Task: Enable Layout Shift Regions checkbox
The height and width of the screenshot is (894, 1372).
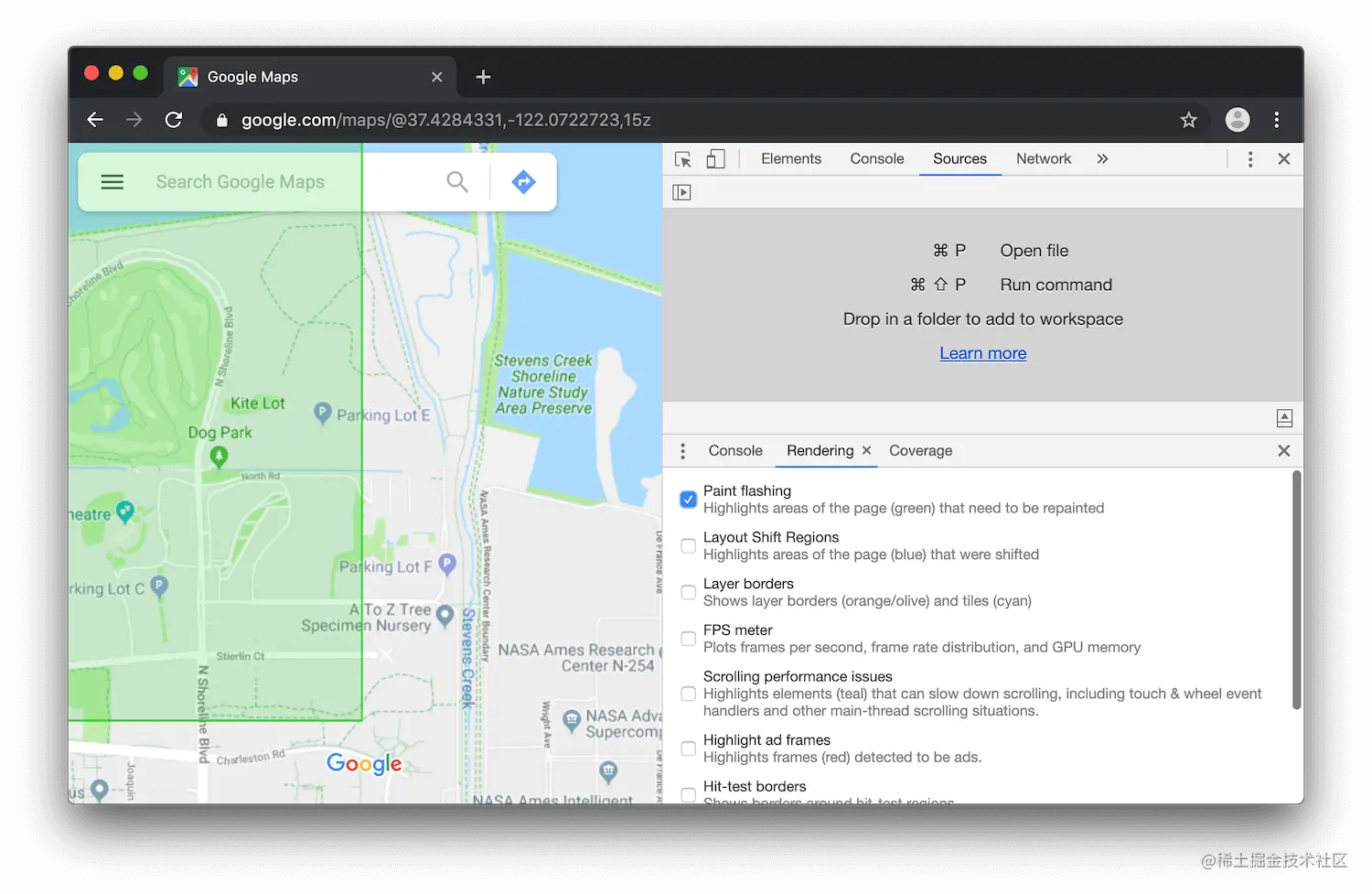Action: (x=689, y=546)
